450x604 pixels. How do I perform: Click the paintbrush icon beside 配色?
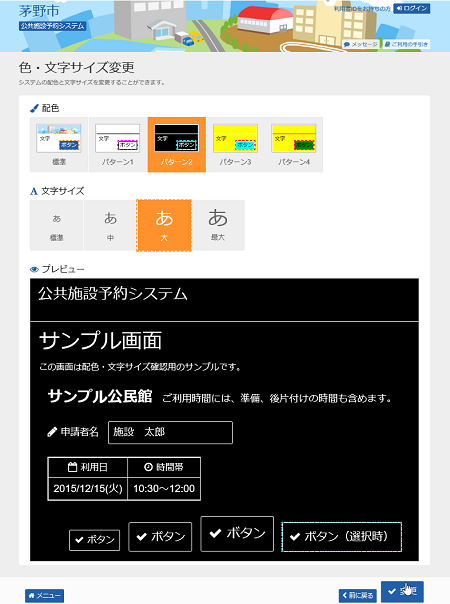point(34,108)
